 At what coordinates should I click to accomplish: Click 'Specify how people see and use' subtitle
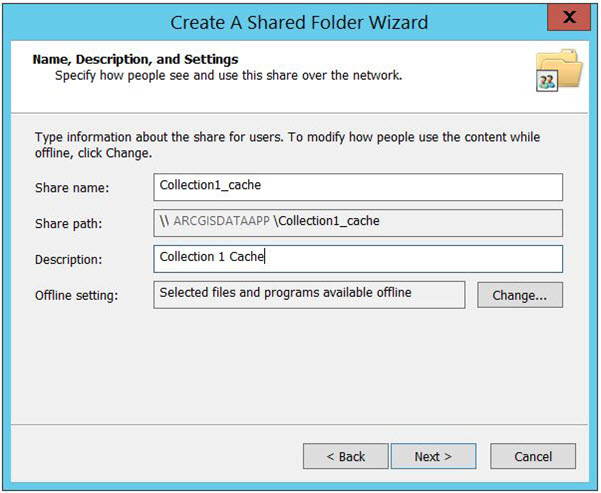point(228,76)
